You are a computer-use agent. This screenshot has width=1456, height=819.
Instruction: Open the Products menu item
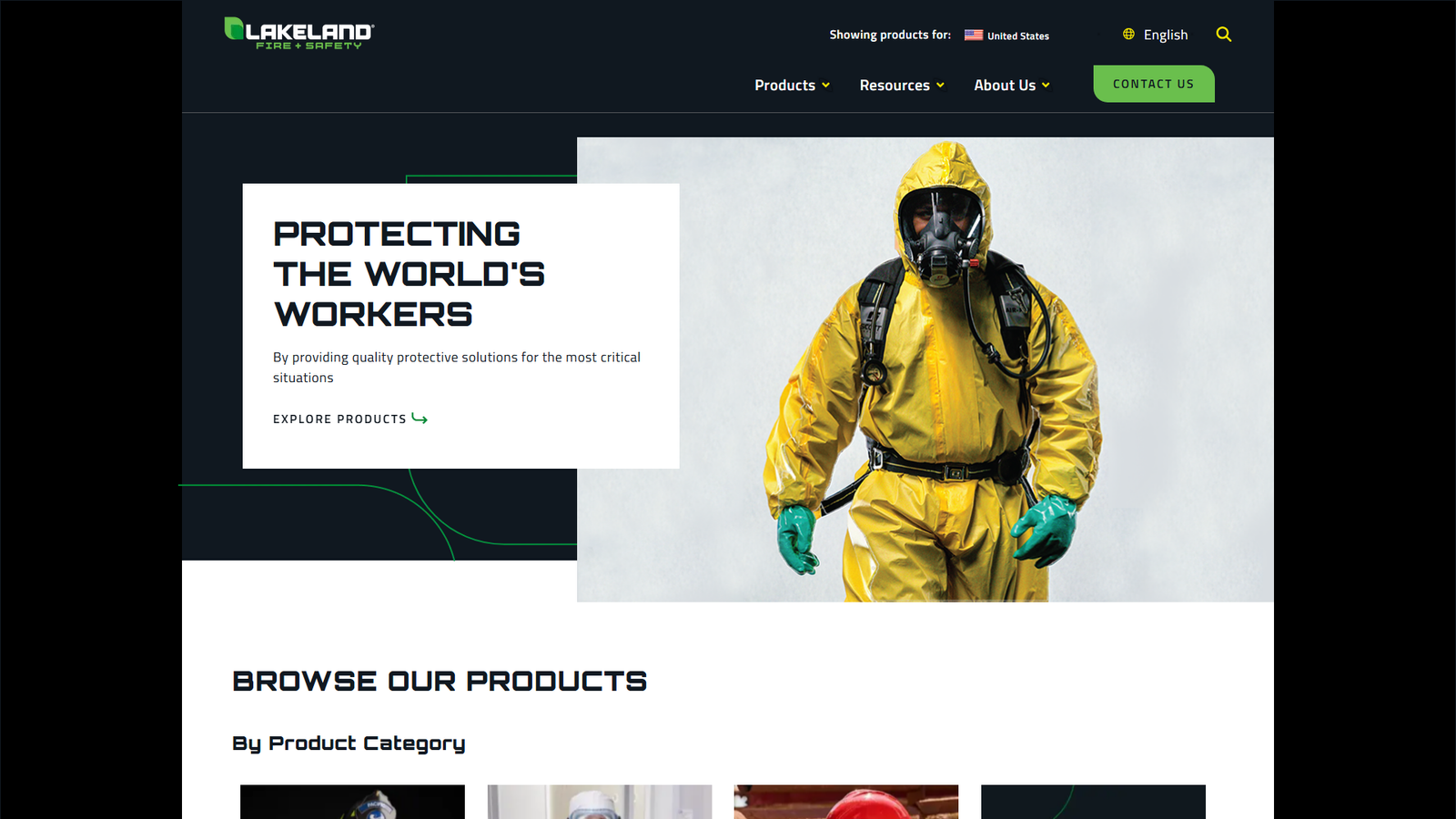(x=785, y=85)
